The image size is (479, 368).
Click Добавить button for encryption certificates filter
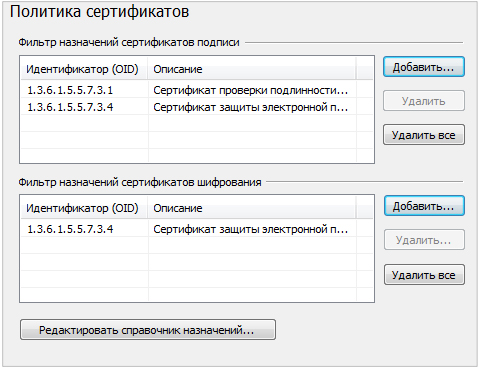point(424,206)
